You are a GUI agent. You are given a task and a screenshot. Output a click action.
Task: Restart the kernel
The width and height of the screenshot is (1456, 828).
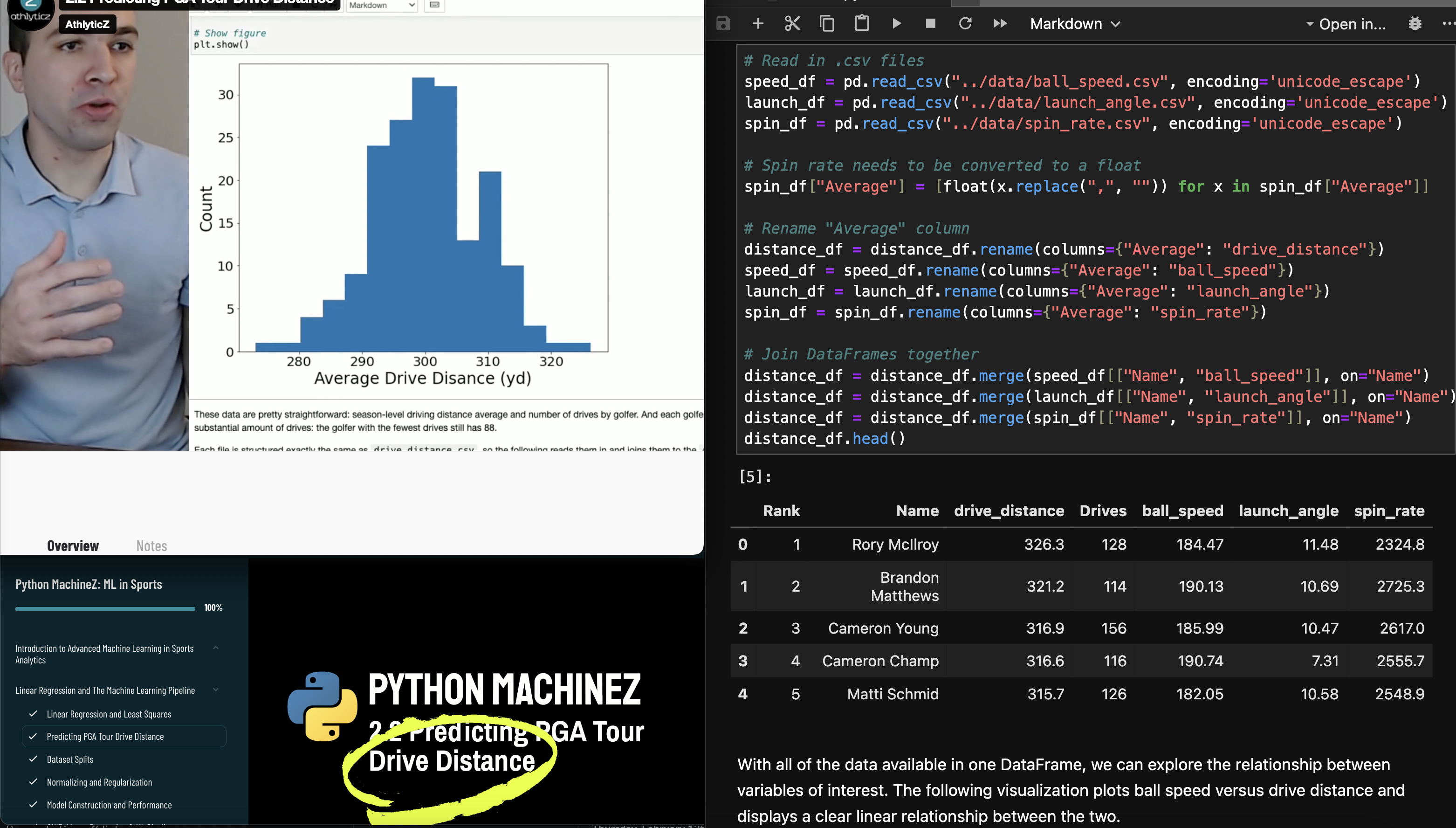click(965, 24)
